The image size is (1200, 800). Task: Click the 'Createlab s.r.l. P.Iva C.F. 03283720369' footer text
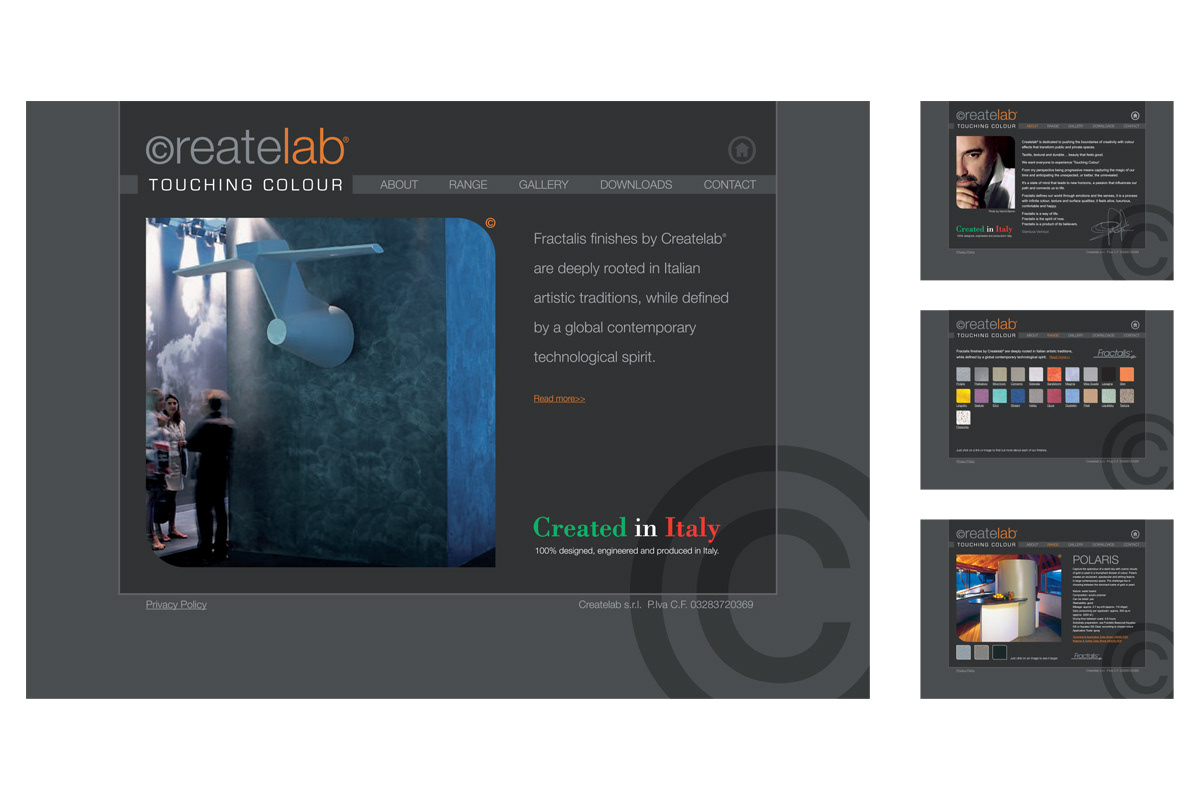tap(666, 605)
